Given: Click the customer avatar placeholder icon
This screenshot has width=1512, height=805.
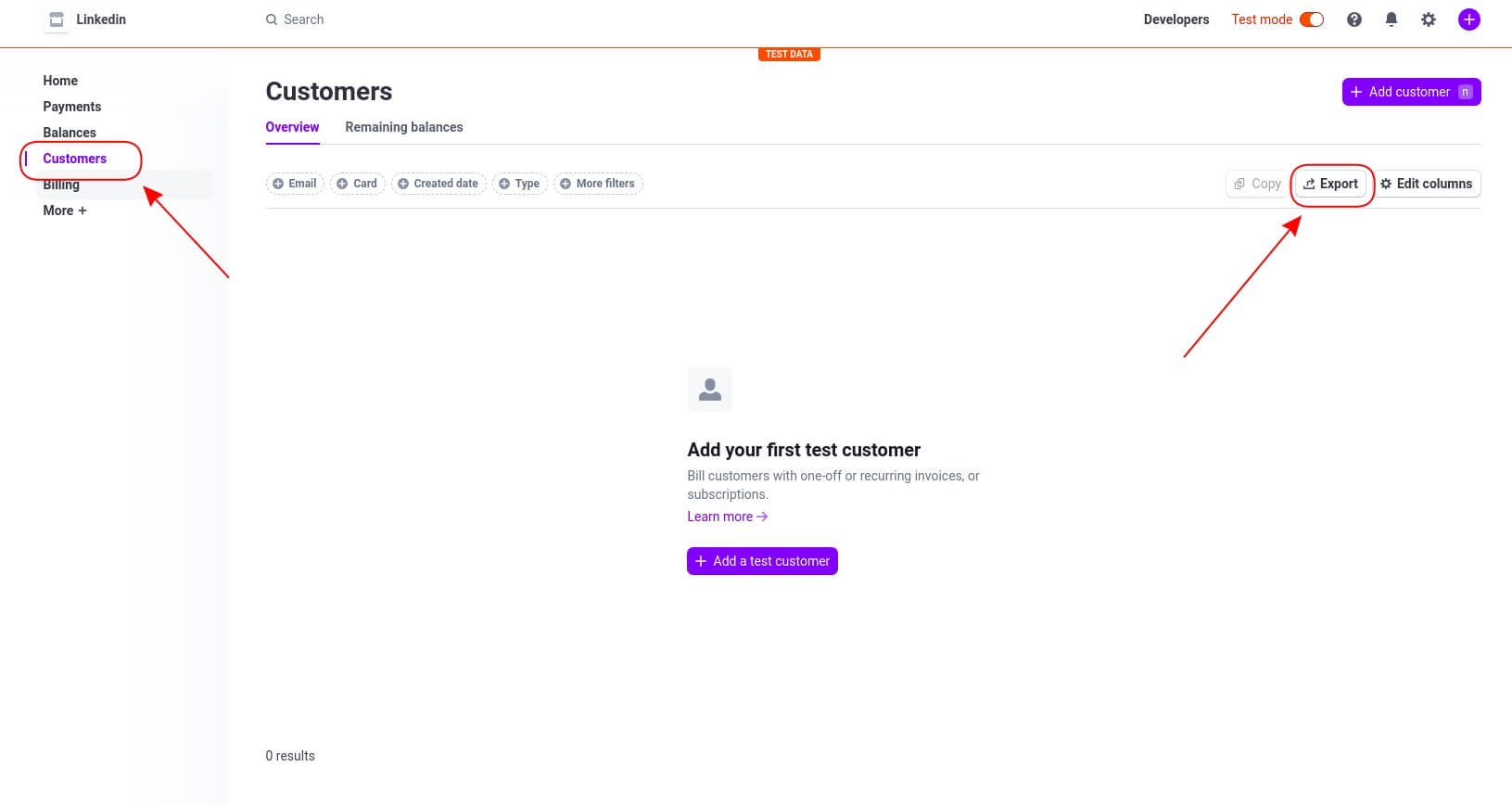Looking at the screenshot, I should point(710,390).
